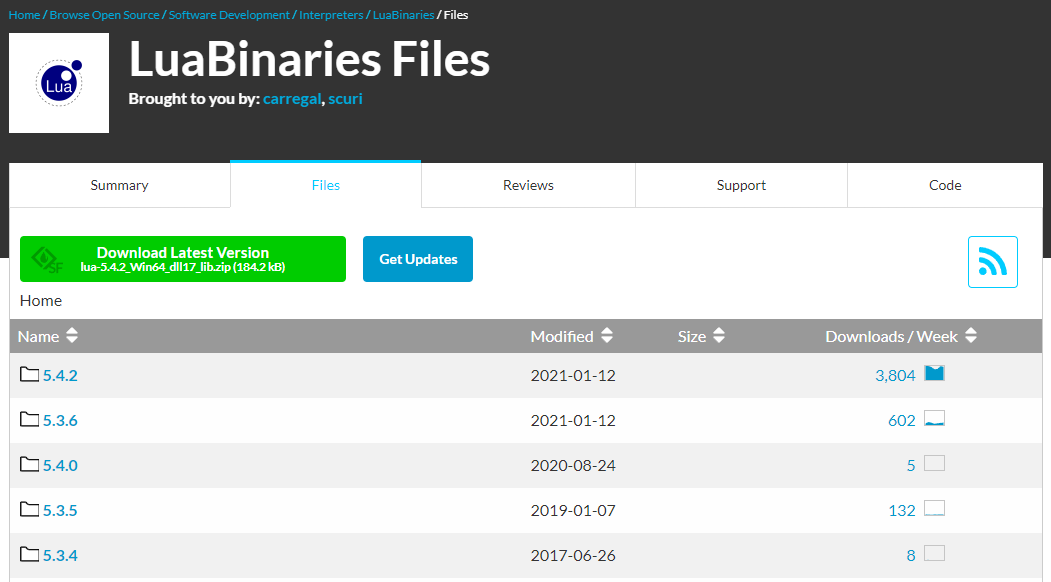Click the 3,804 downloads count
Viewport: 1051px width, 582px height.
coord(895,375)
